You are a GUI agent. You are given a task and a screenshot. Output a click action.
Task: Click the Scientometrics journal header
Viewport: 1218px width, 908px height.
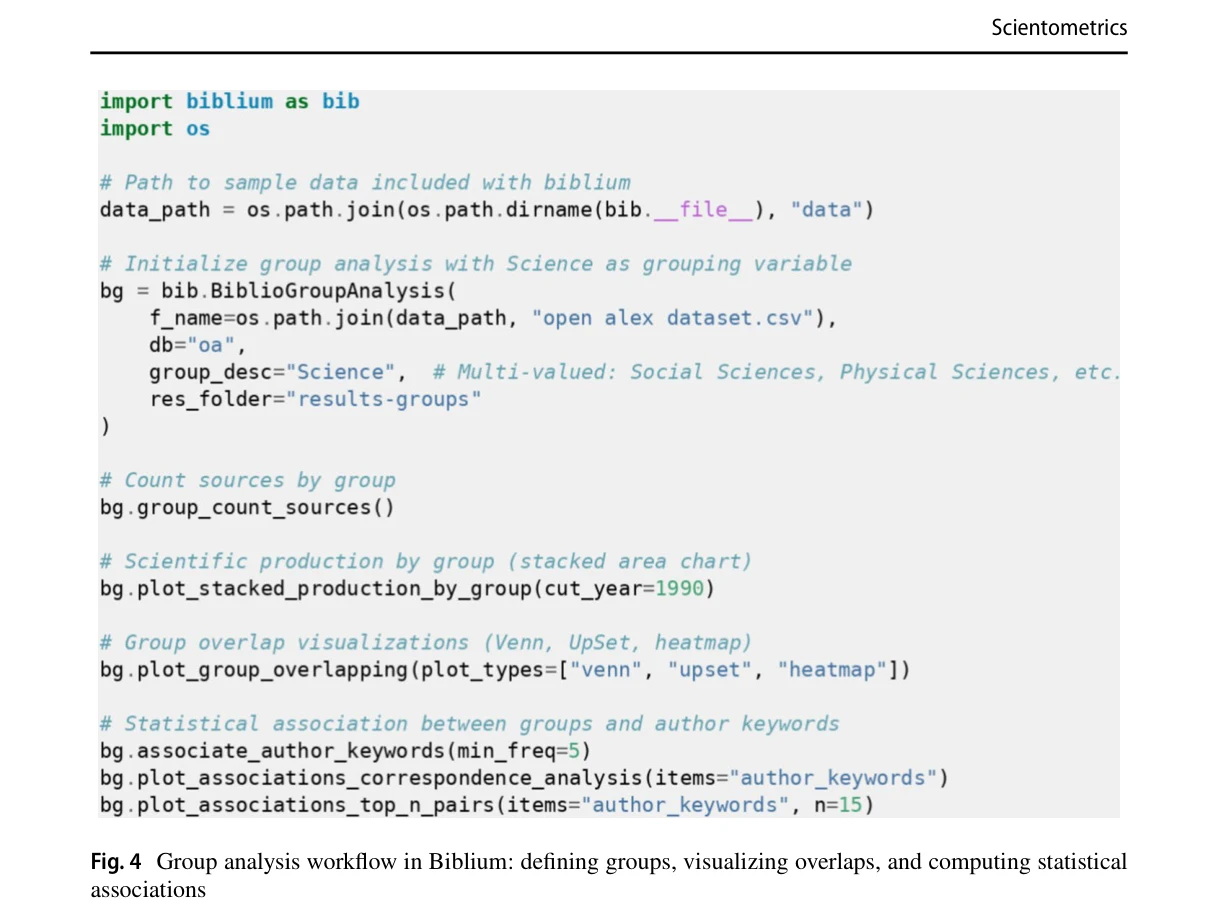[1058, 28]
